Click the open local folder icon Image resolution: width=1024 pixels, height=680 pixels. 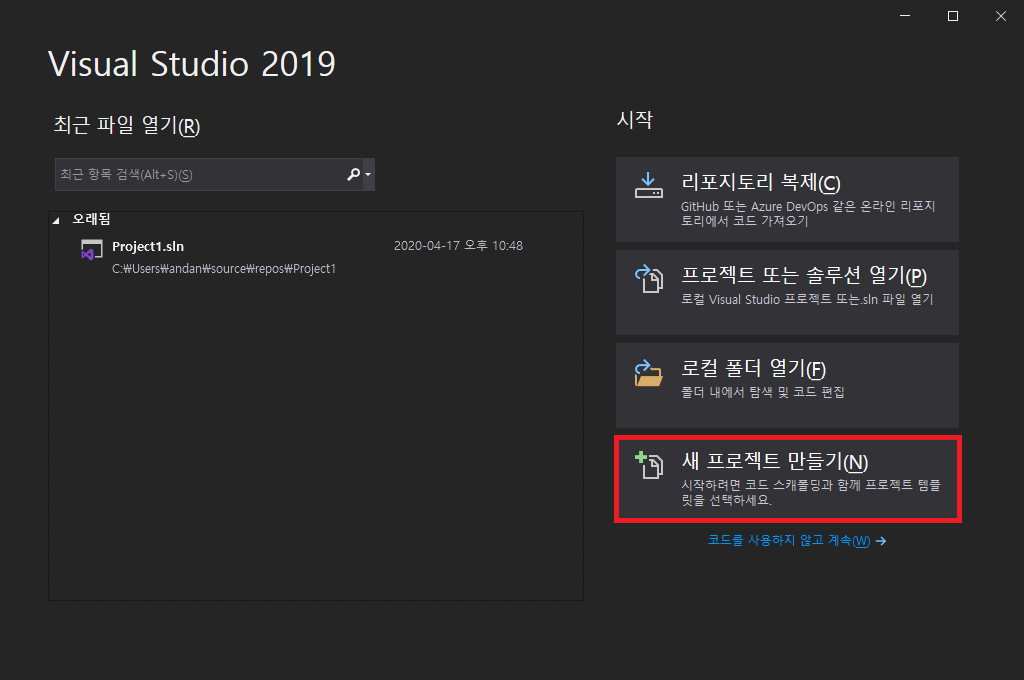(648, 373)
